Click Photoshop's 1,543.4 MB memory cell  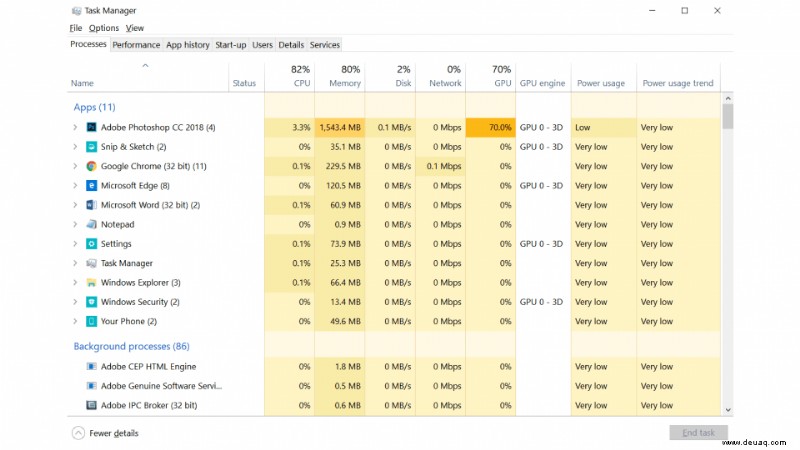click(x=340, y=127)
